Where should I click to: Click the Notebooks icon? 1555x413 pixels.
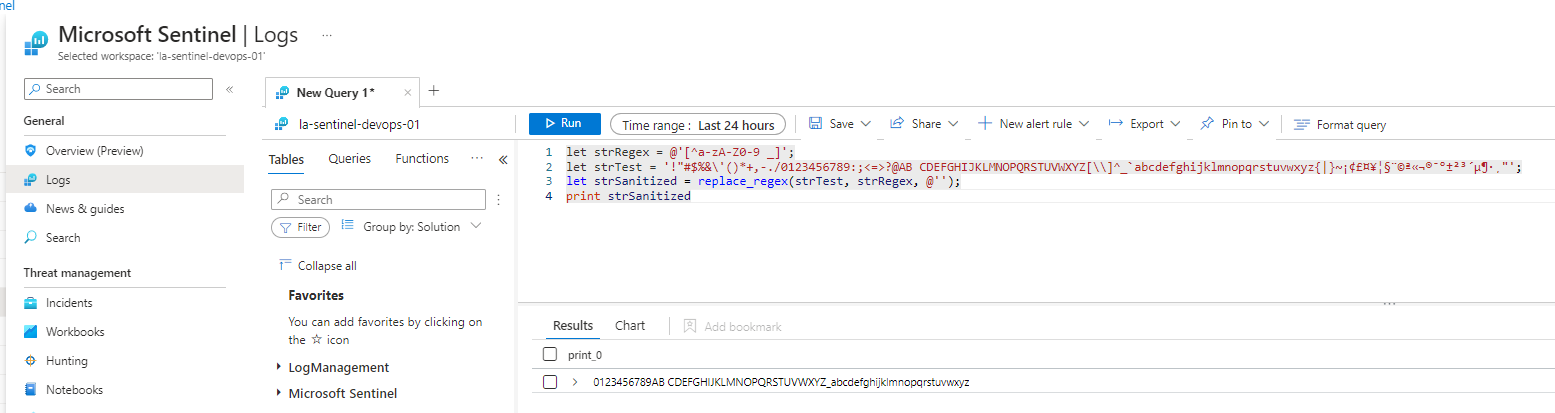(31, 390)
